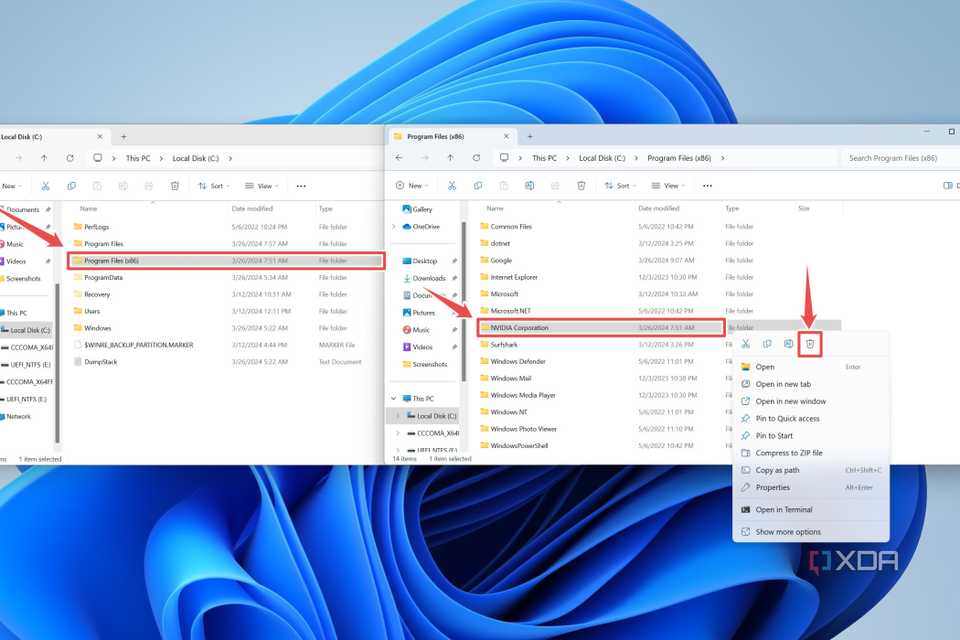
Task: Click Delete icon in Local Disk (C:) toolbar
Action: (174, 186)
